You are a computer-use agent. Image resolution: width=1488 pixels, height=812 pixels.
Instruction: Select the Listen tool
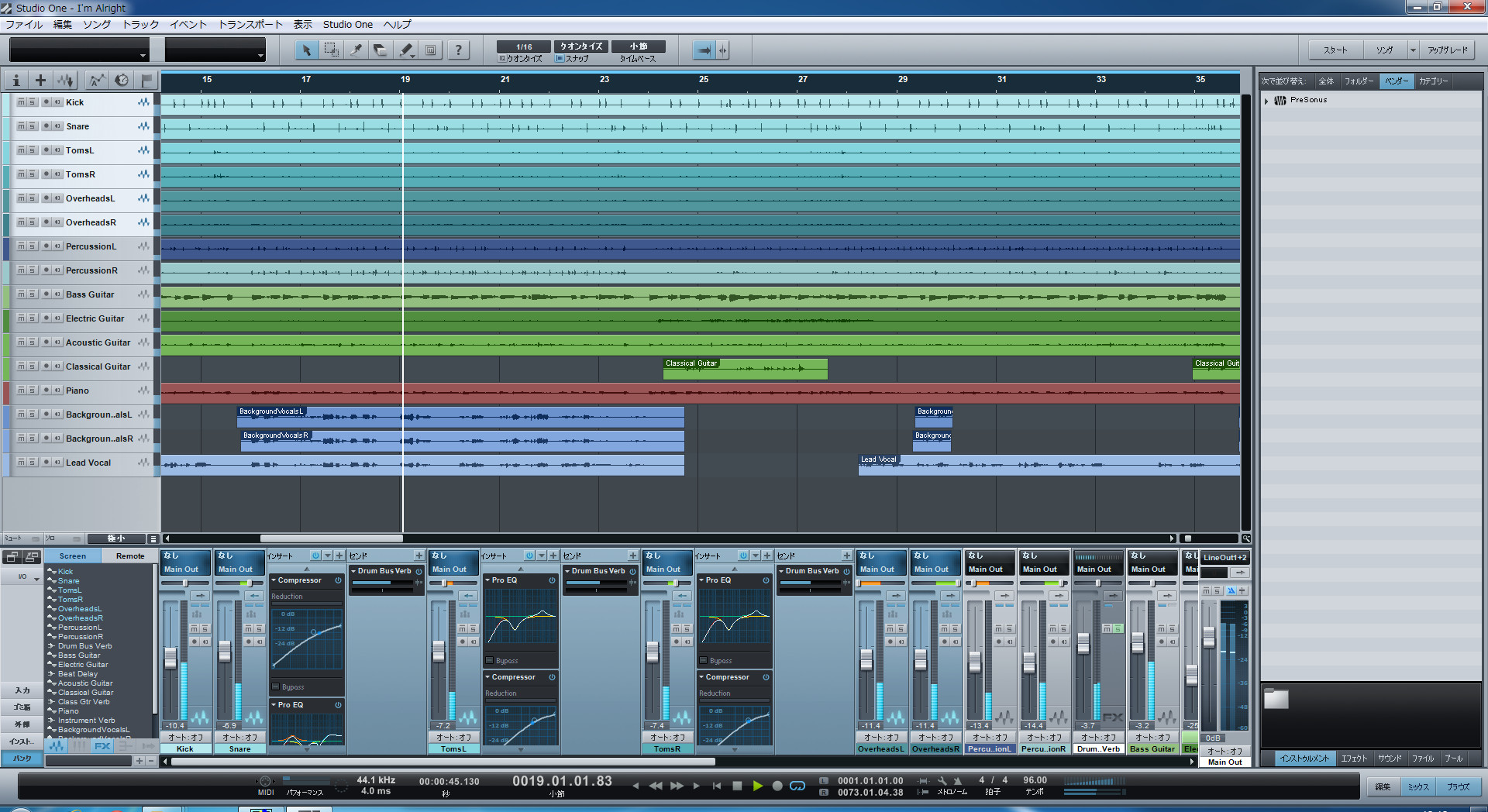(431, 50)
